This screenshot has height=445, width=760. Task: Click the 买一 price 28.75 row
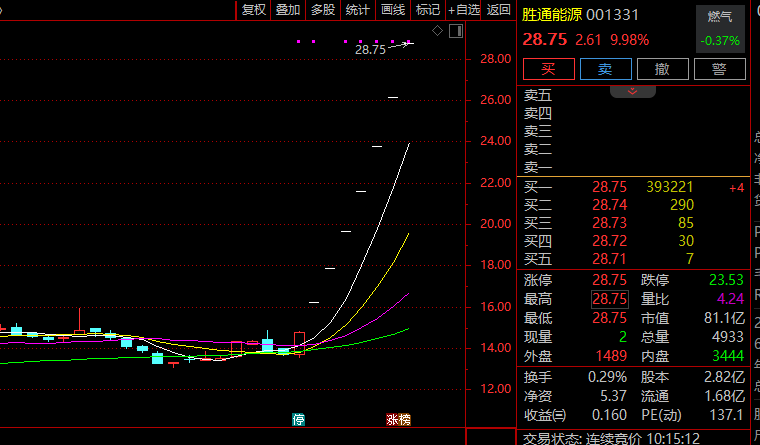click(608, 187)
